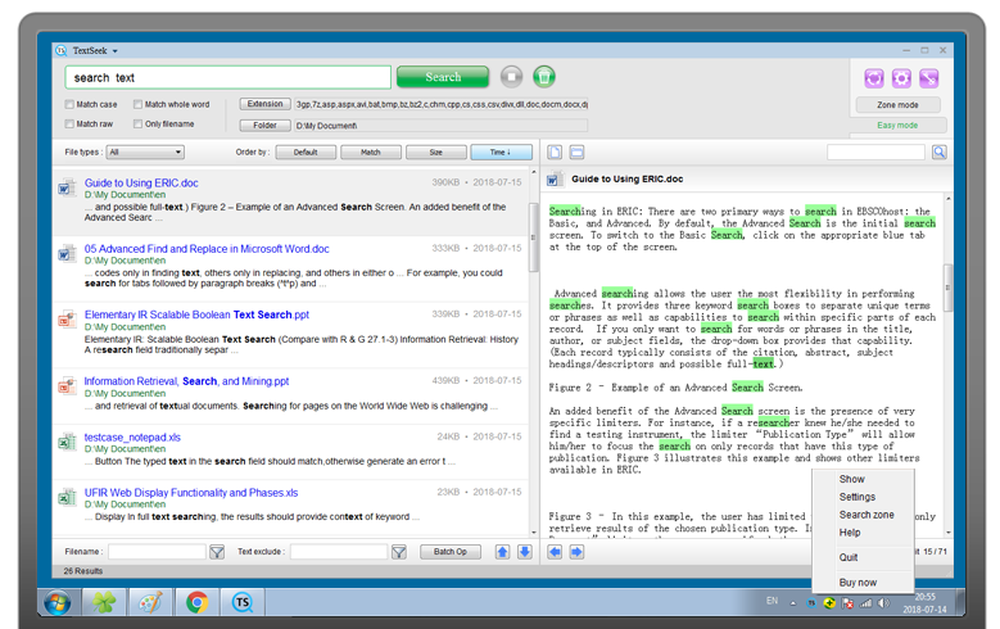
Task: Click the Filename filter input field
Action: pyautogui.click(x=157, y=552)
